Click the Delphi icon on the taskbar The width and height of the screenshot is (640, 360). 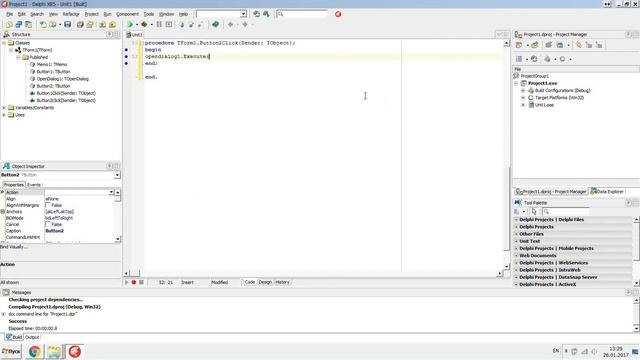pos(74,351)
